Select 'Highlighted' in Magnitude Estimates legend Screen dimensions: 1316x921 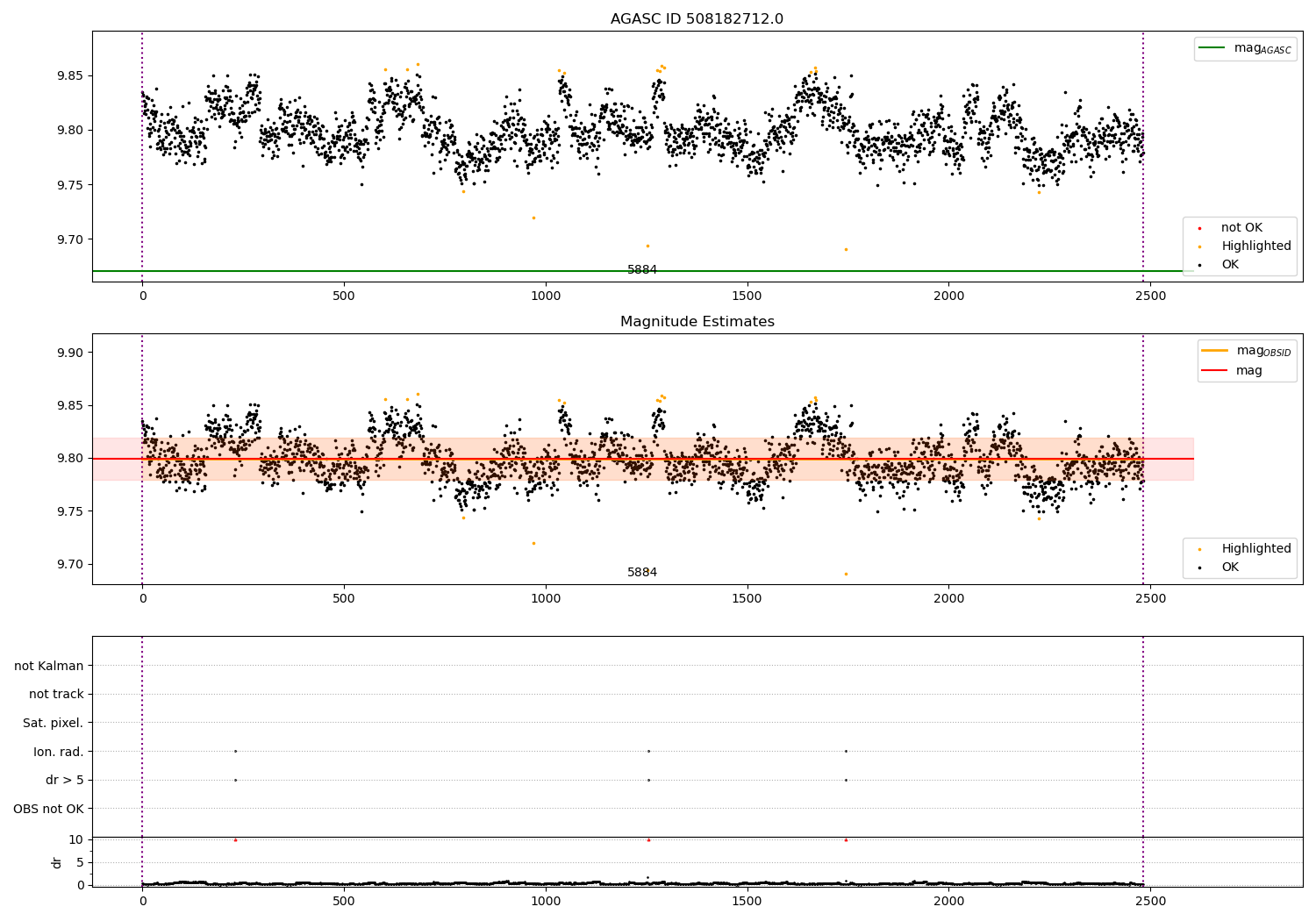coord(1255,549)
